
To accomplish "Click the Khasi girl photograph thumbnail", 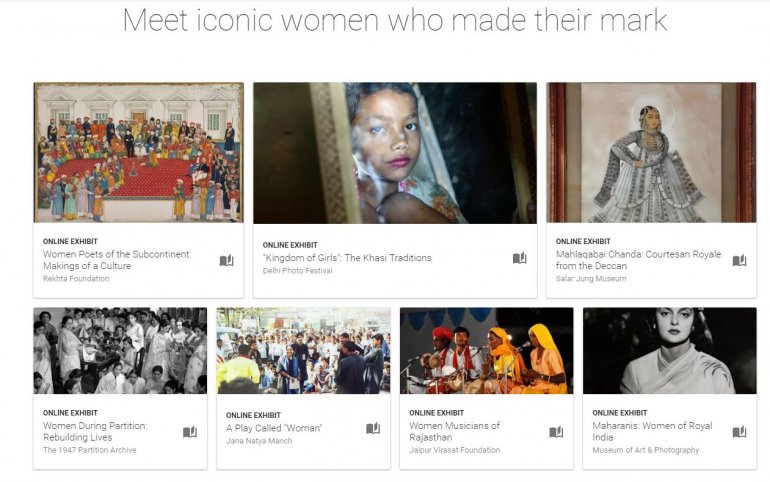I will coord(394,152).
